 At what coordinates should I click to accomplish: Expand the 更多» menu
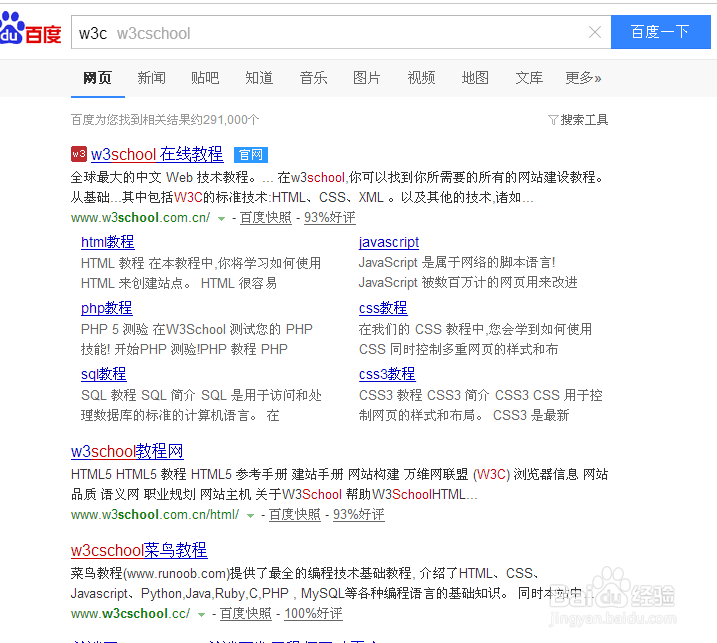[x=583, y=78]
